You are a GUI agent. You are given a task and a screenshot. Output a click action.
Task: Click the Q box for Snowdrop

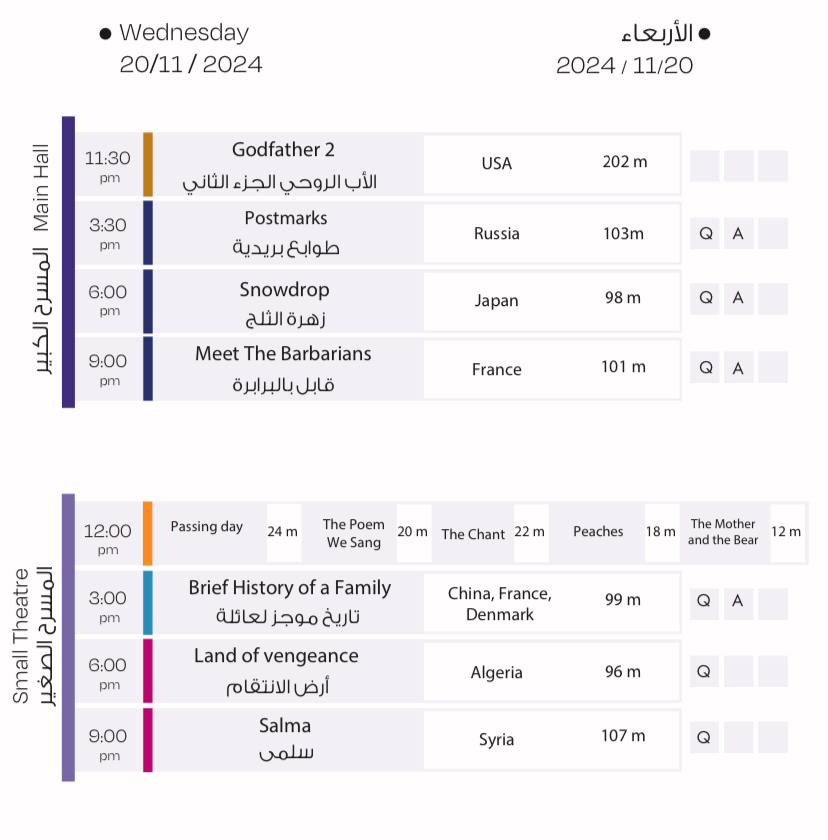point(706,298)
